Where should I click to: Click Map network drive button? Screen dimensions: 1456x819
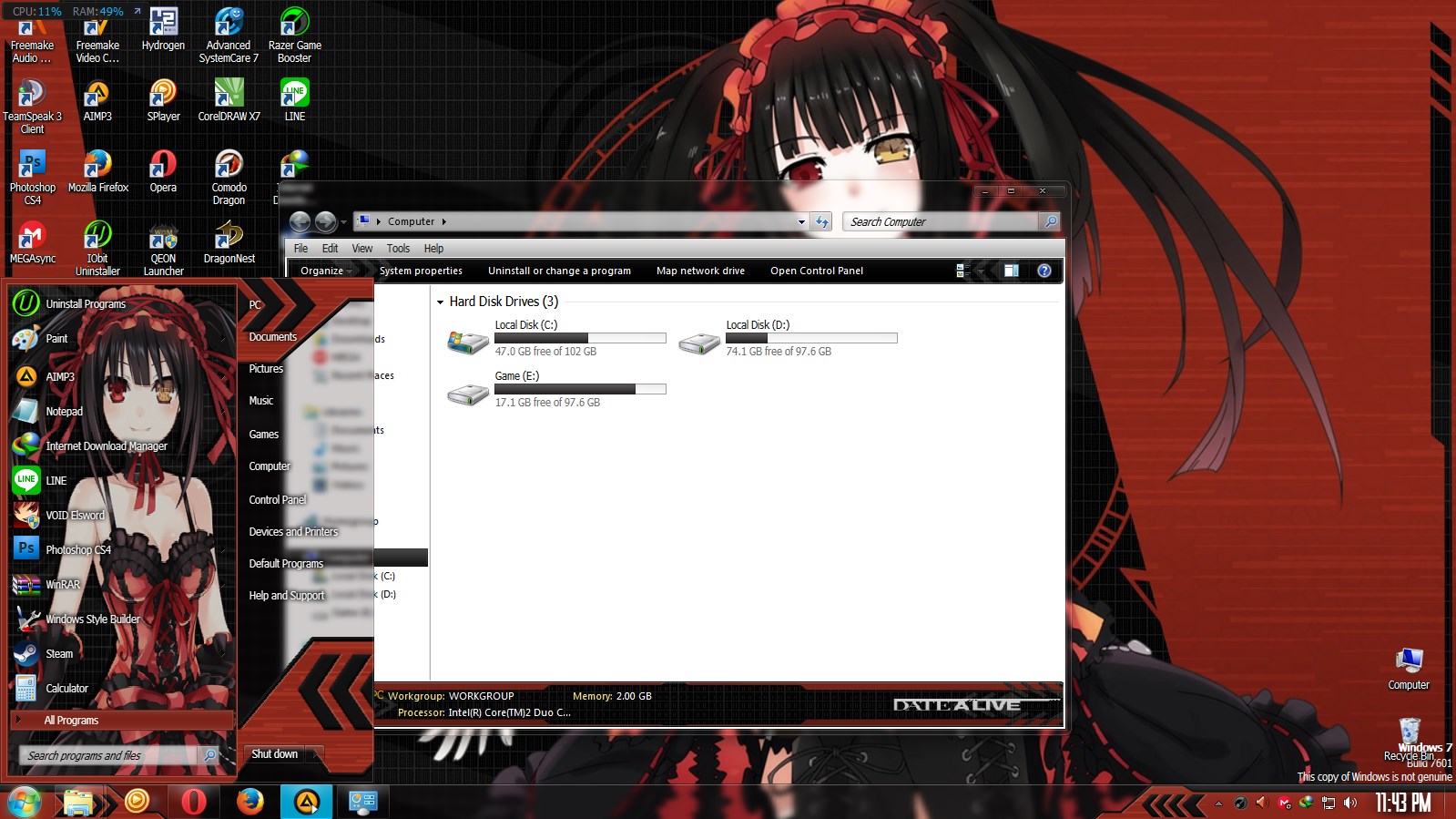(x=700, y=271)
